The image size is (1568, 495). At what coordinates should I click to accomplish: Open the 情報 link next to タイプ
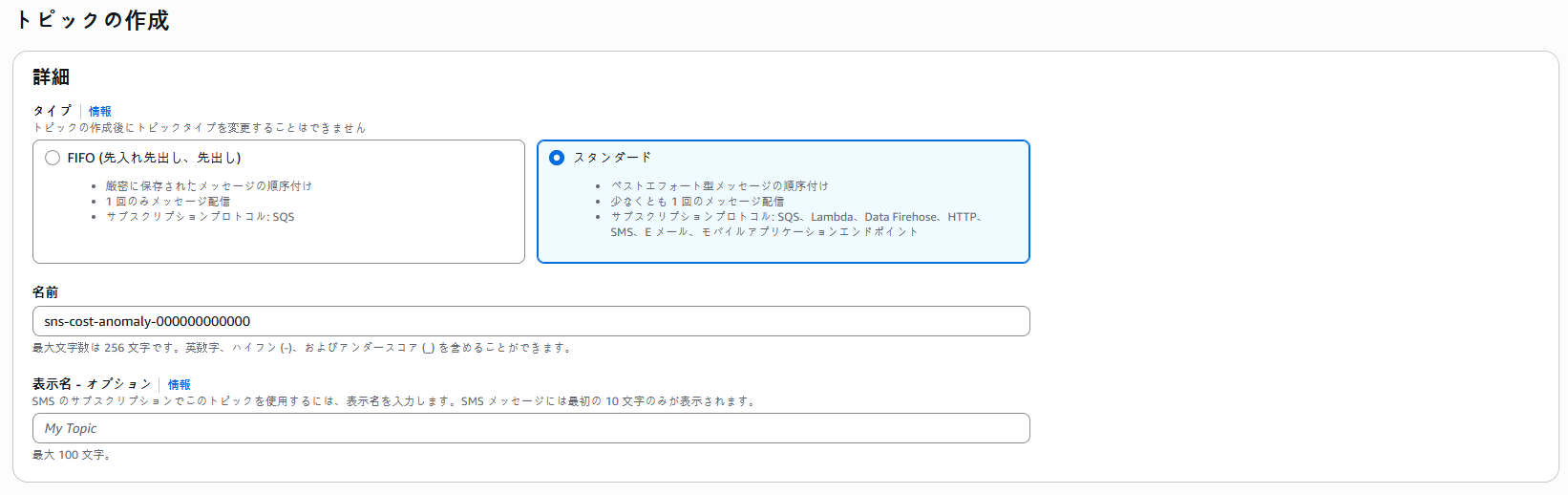tap(100, 112)
